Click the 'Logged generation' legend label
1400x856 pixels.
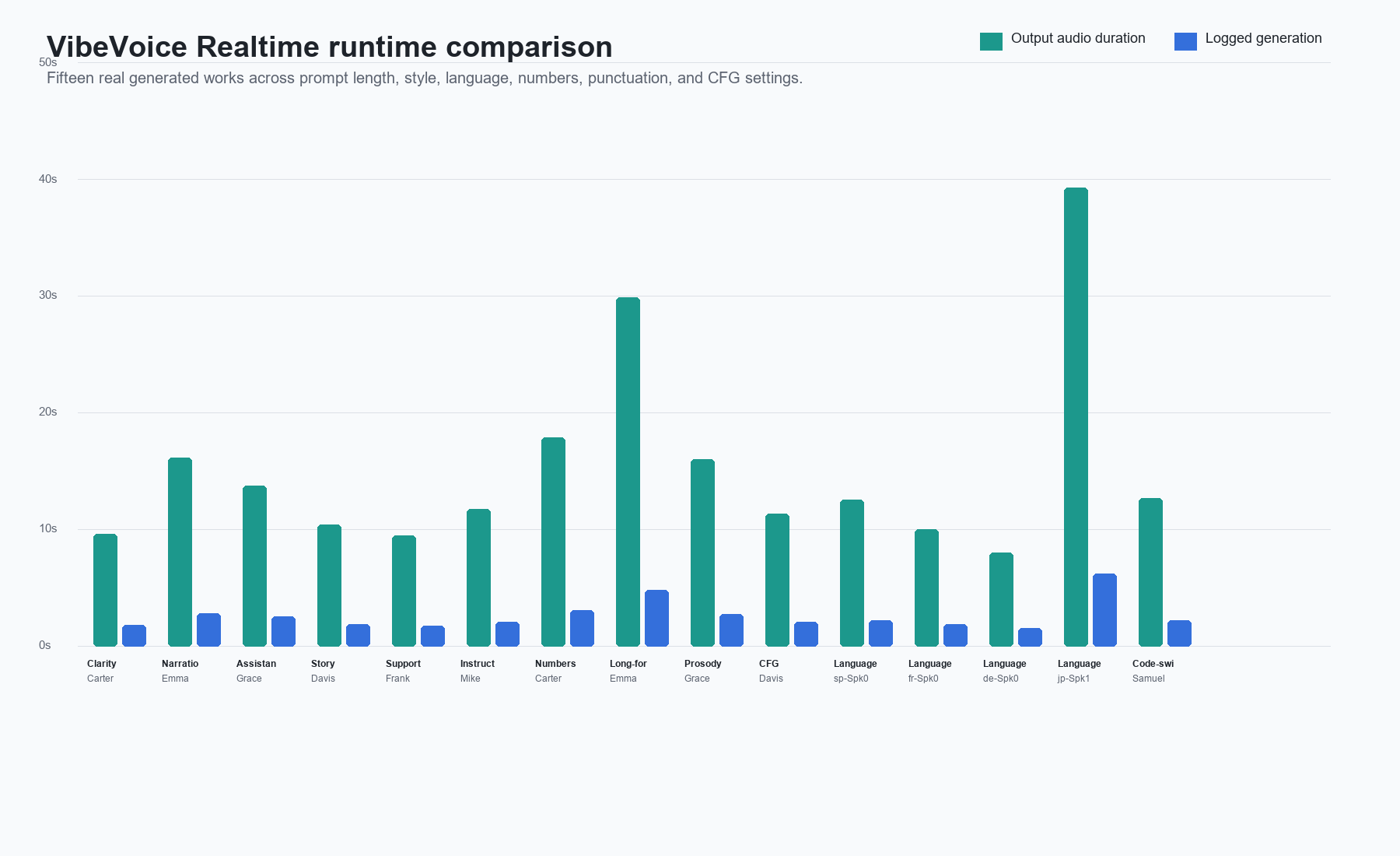tap(1263, 38)
